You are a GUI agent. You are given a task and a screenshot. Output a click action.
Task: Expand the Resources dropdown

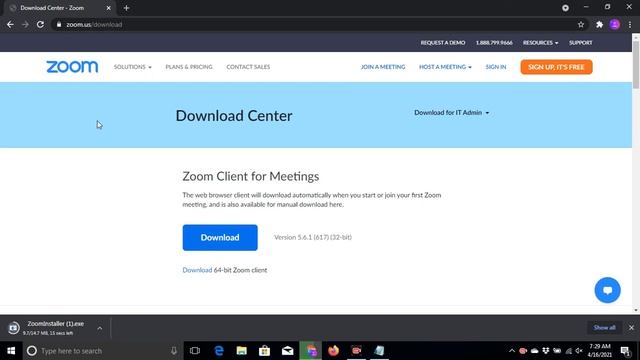[540, 42]
